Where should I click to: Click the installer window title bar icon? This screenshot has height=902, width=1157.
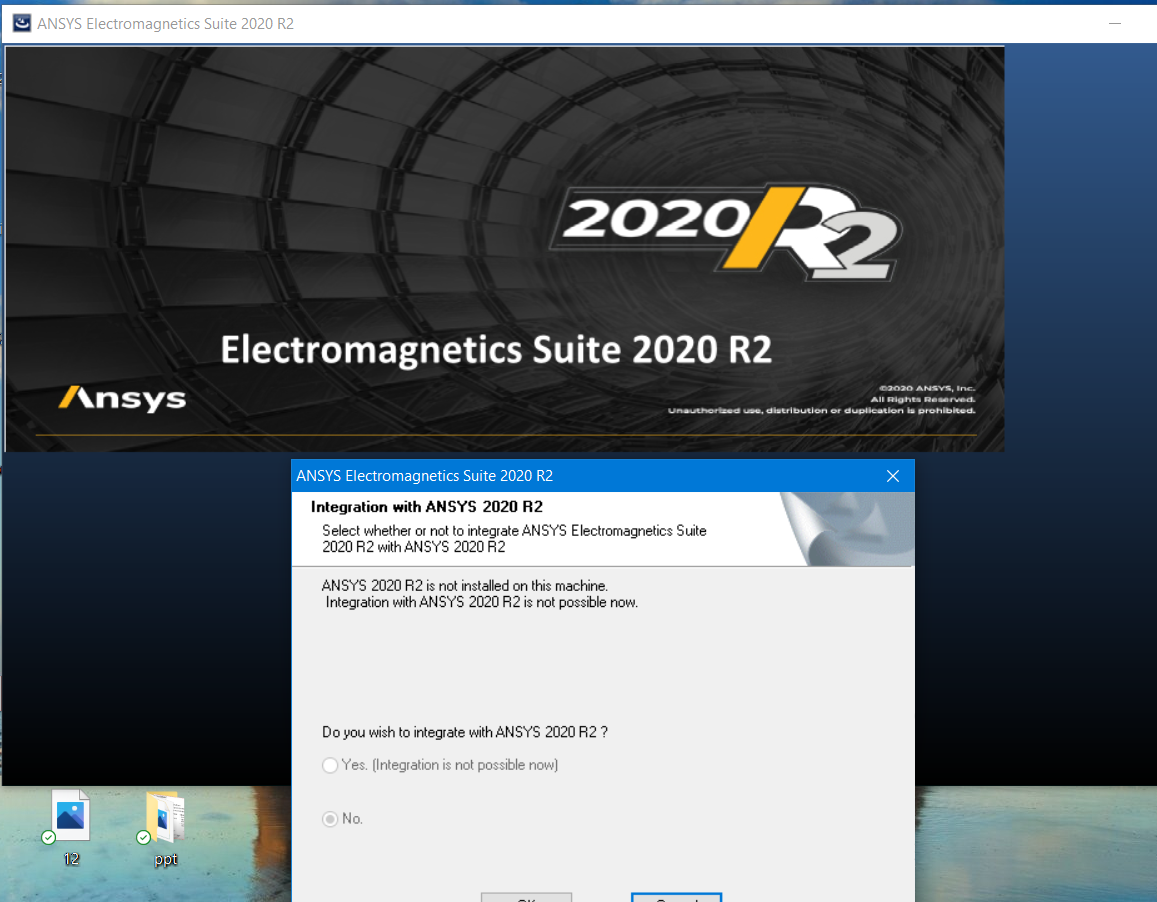pyautogui.click(x=22, y=24)
